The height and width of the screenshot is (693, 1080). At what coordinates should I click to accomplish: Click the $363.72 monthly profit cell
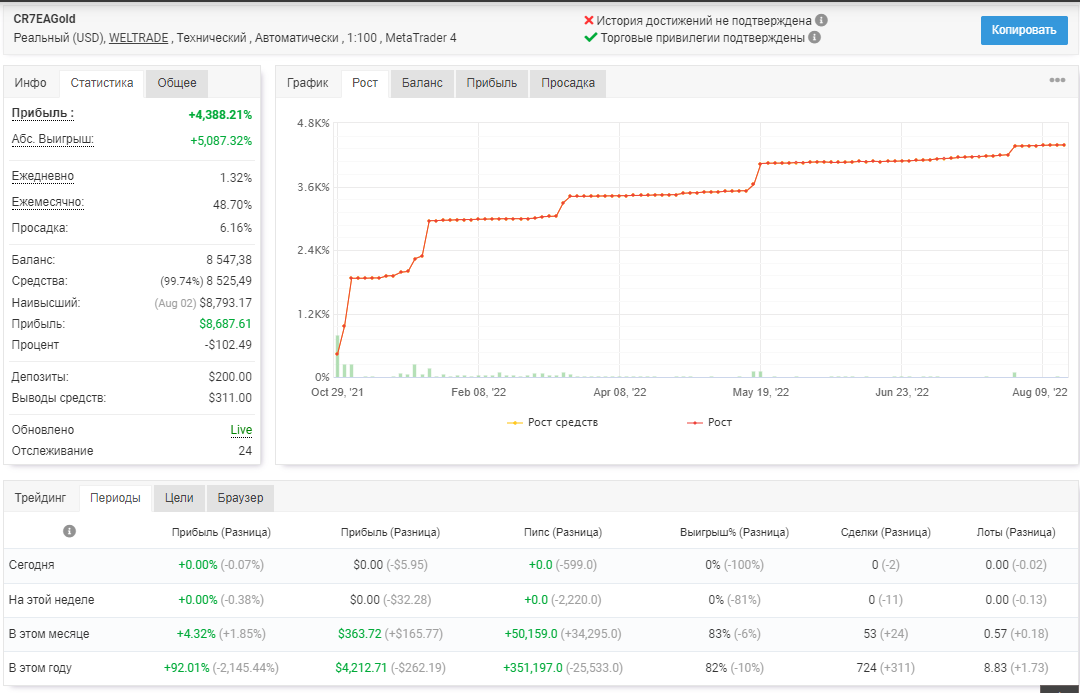tap(360, 634)
